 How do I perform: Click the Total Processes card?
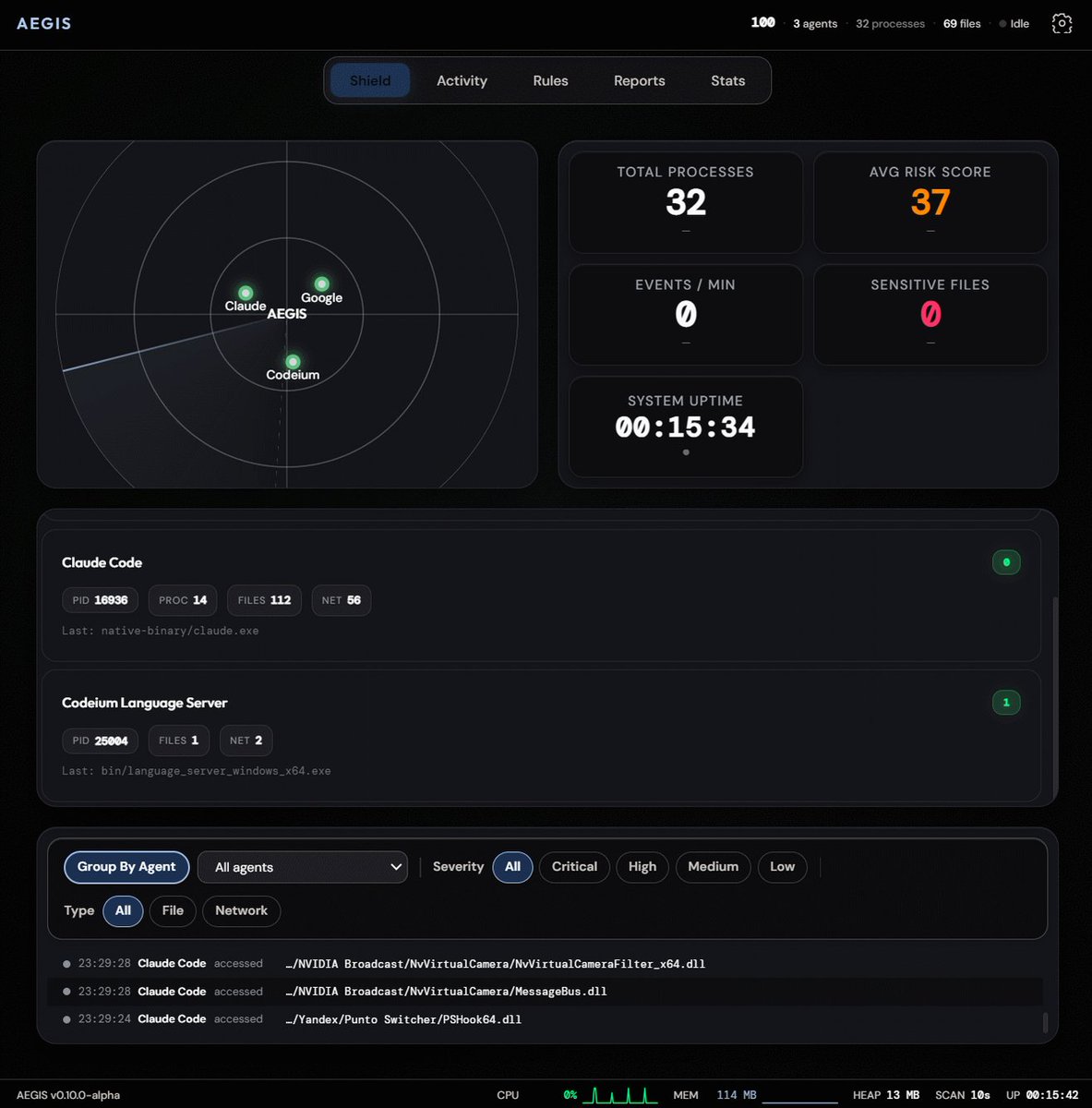685,202
